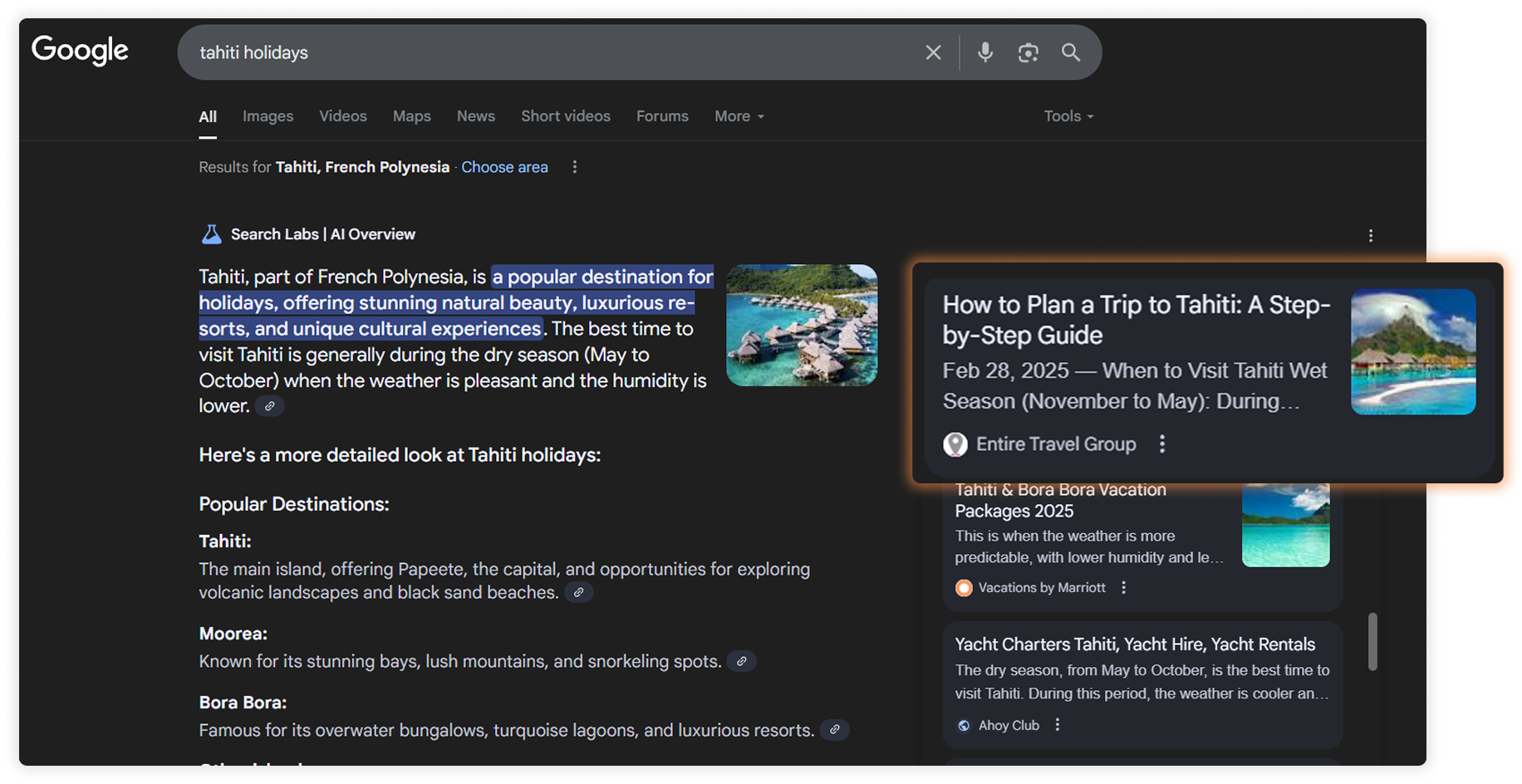Click 'Here's a more detailed look at Tahiti holidays:'
This screenshot has width=1522, height=784.
400,455
